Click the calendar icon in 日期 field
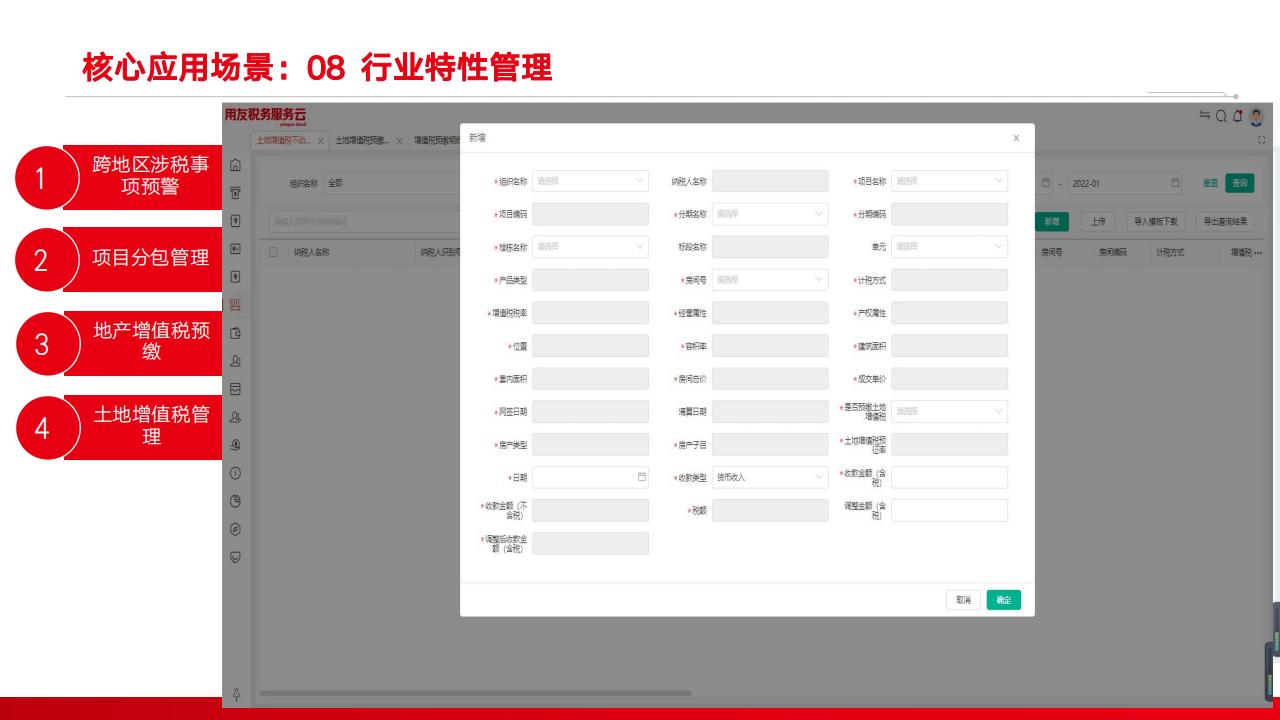This screenshot has width=1280, height=720. [641, 477]
